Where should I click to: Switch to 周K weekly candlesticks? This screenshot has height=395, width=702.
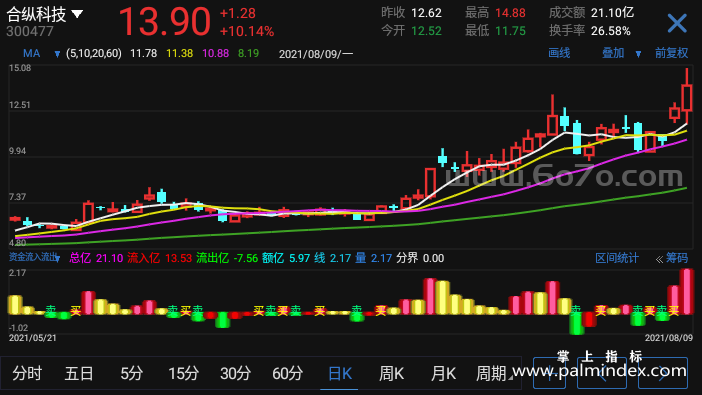coord(391,373)
